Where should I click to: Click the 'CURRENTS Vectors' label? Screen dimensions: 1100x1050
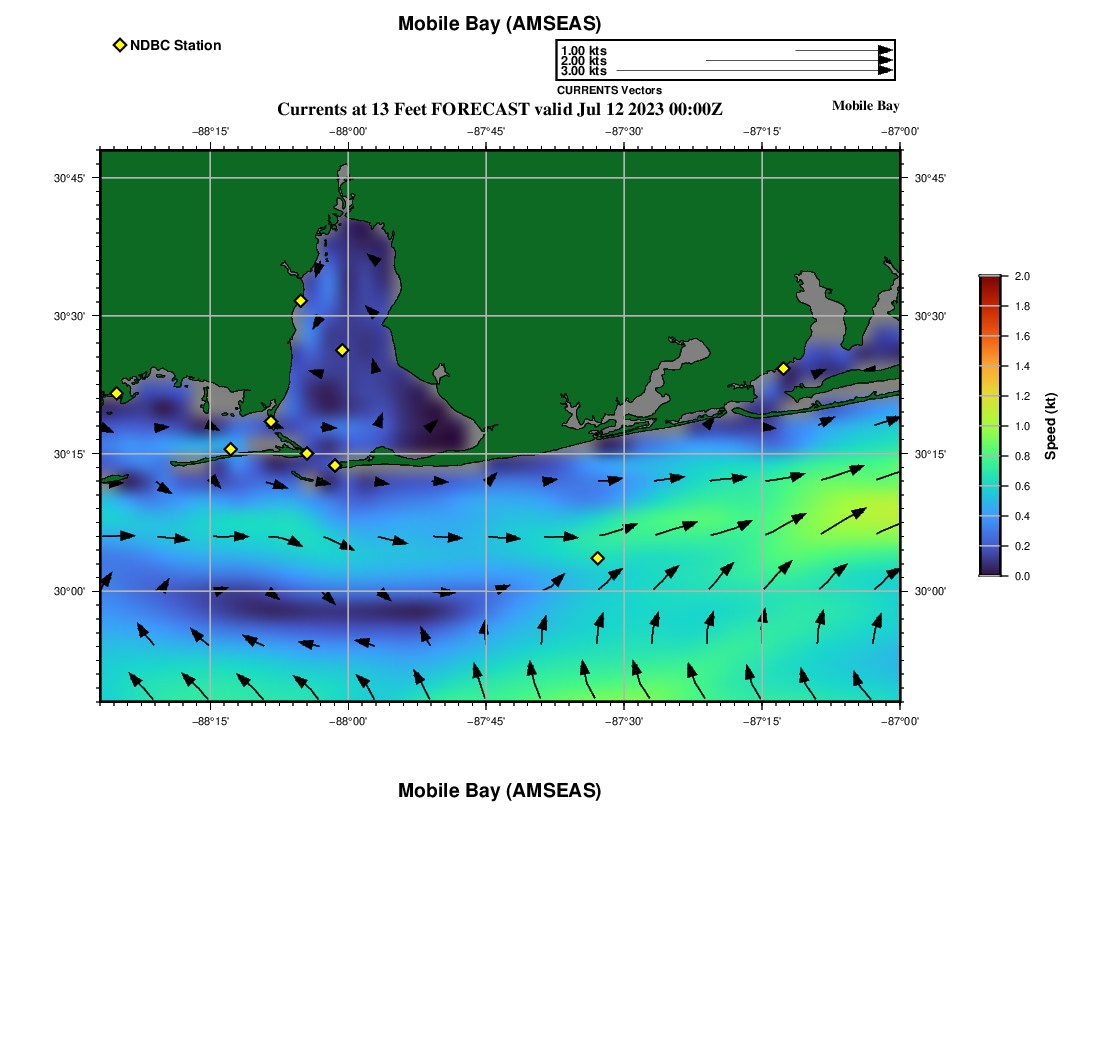click(x=610, y=90)
